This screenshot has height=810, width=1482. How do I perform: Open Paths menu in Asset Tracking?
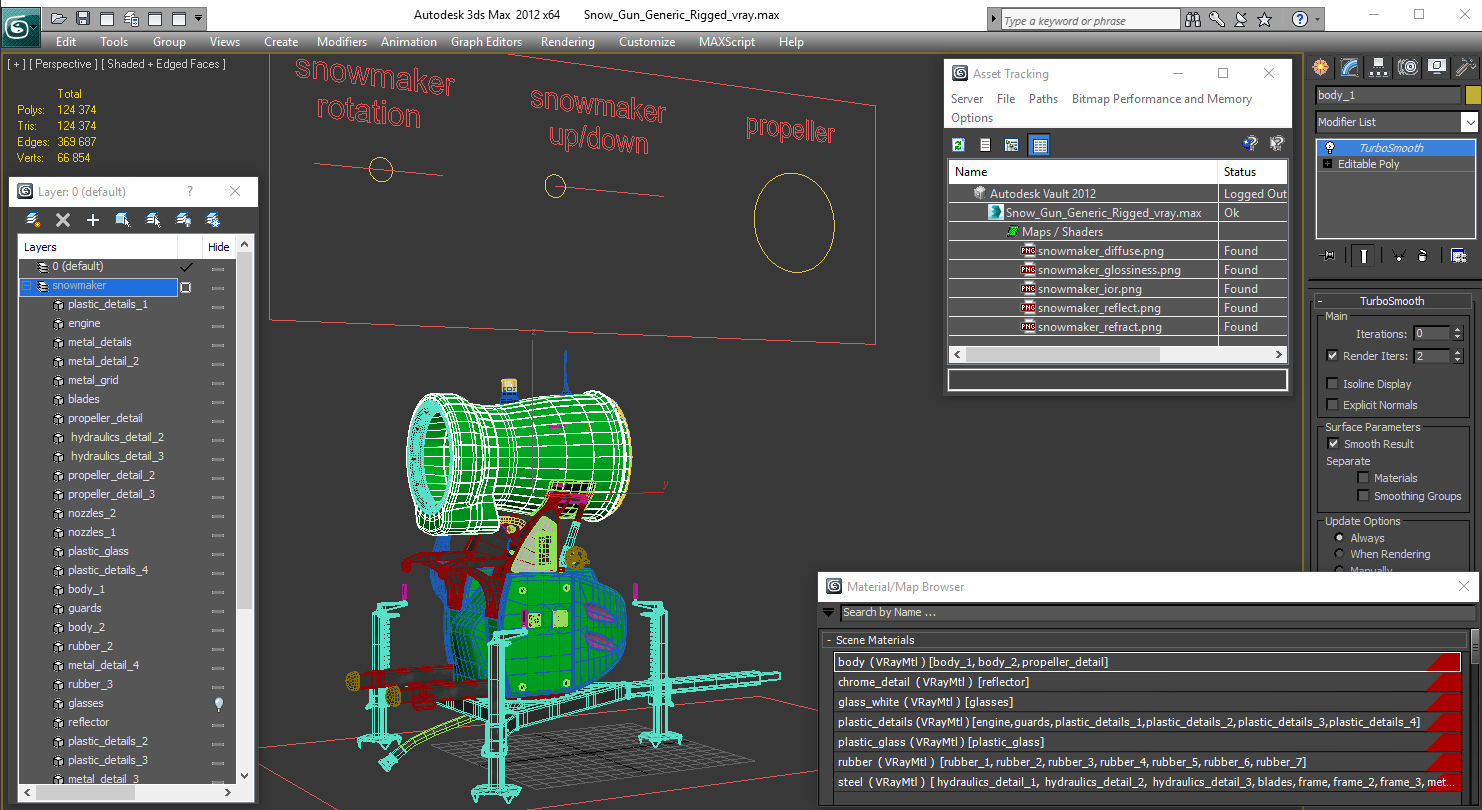click(1043, 99)
